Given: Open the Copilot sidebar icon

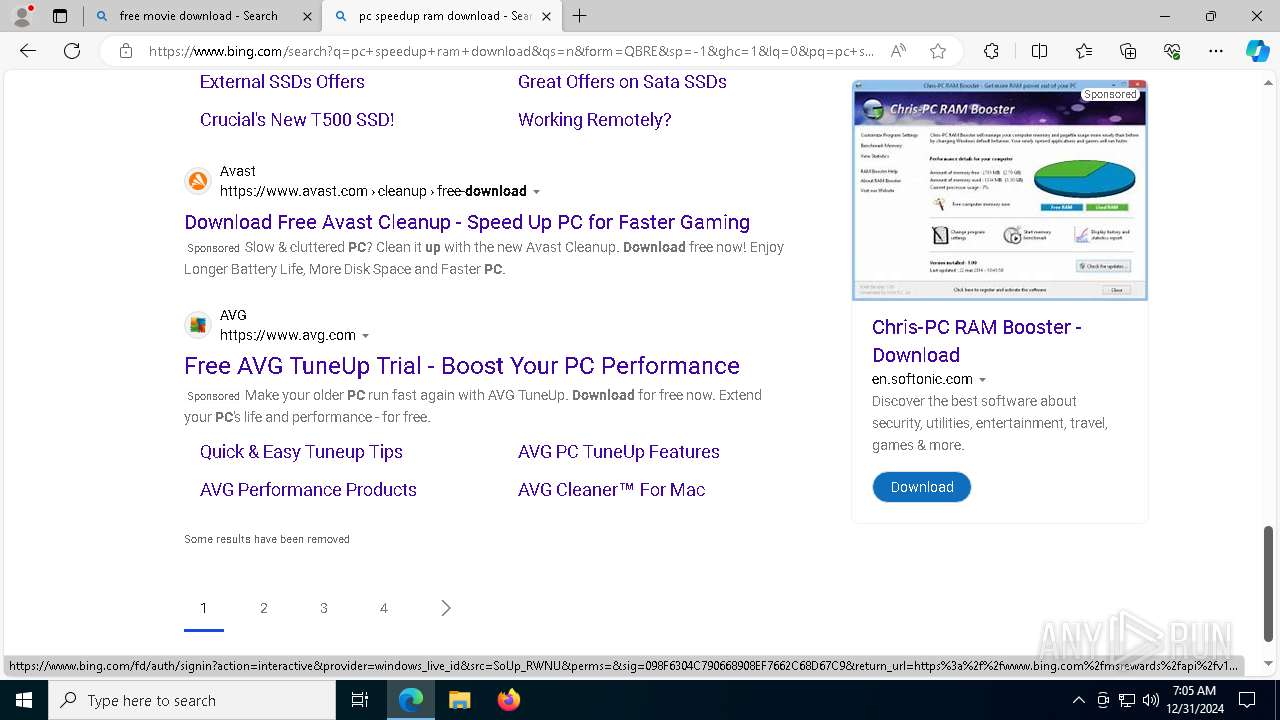Looking at the screenshot, I should (1257, 51).
